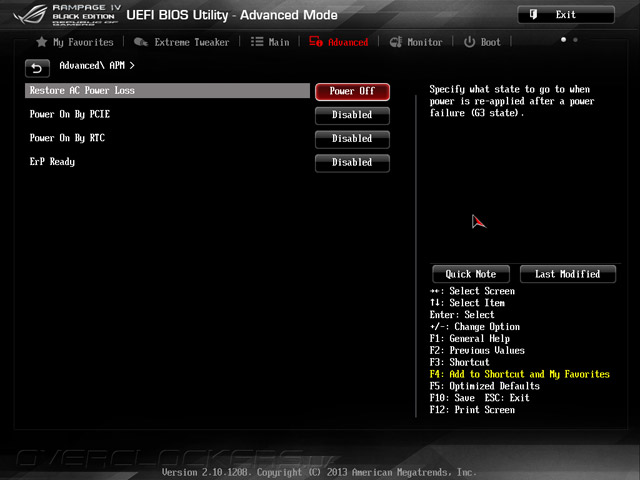
Task: Click the F4 Add to Shortcut hint
Action: (520, 374)
